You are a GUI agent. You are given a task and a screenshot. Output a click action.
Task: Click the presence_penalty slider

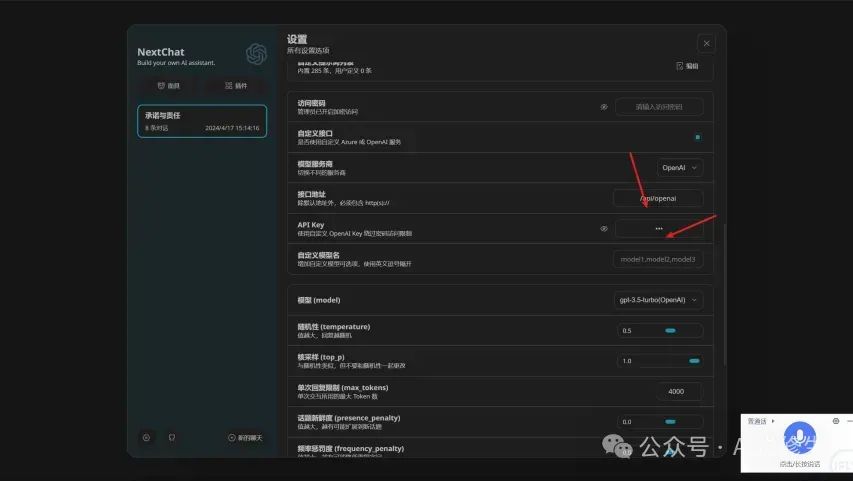tap(660, 422)
